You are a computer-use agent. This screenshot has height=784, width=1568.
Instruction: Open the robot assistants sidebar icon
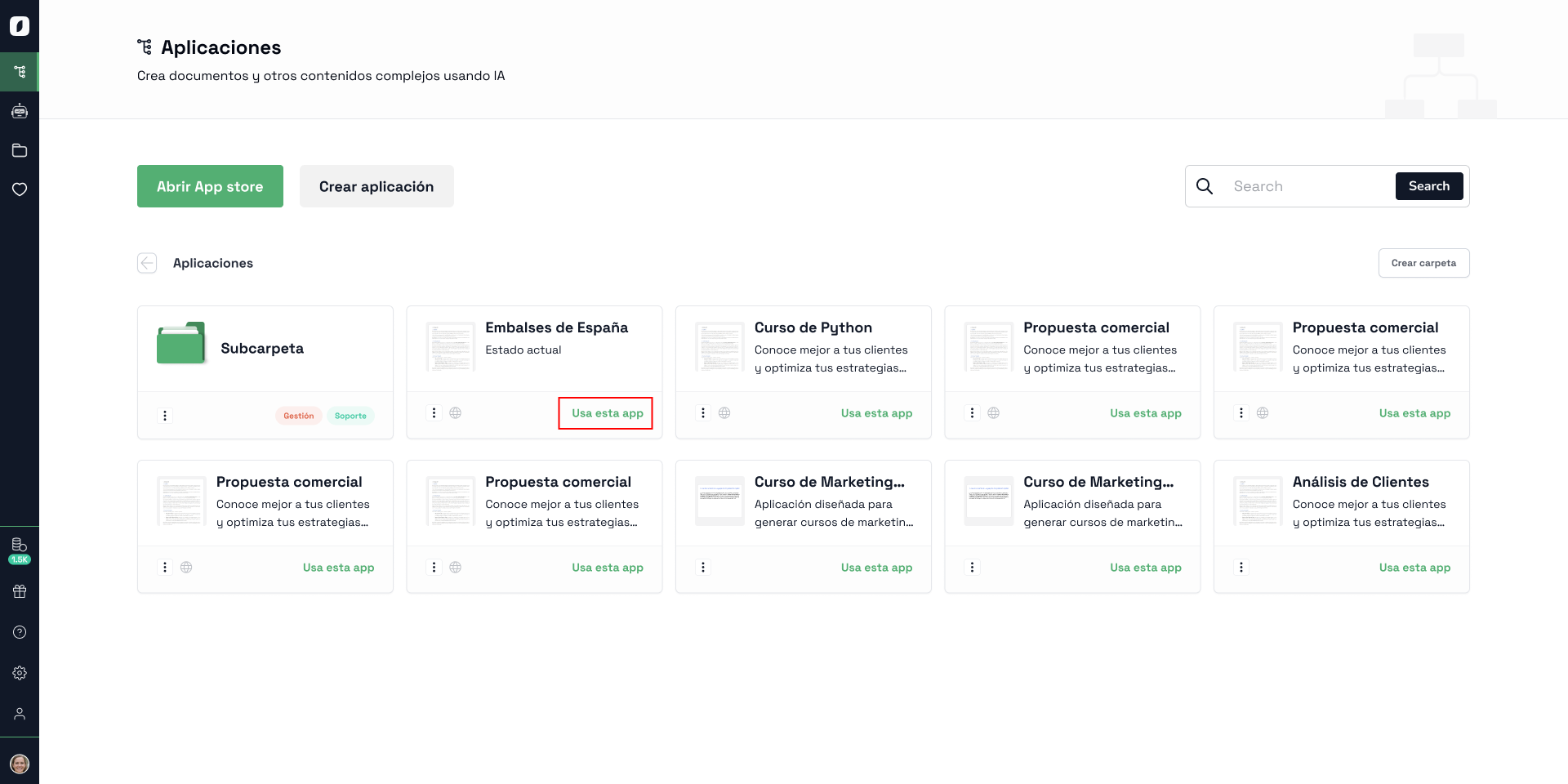click(20, 111)
